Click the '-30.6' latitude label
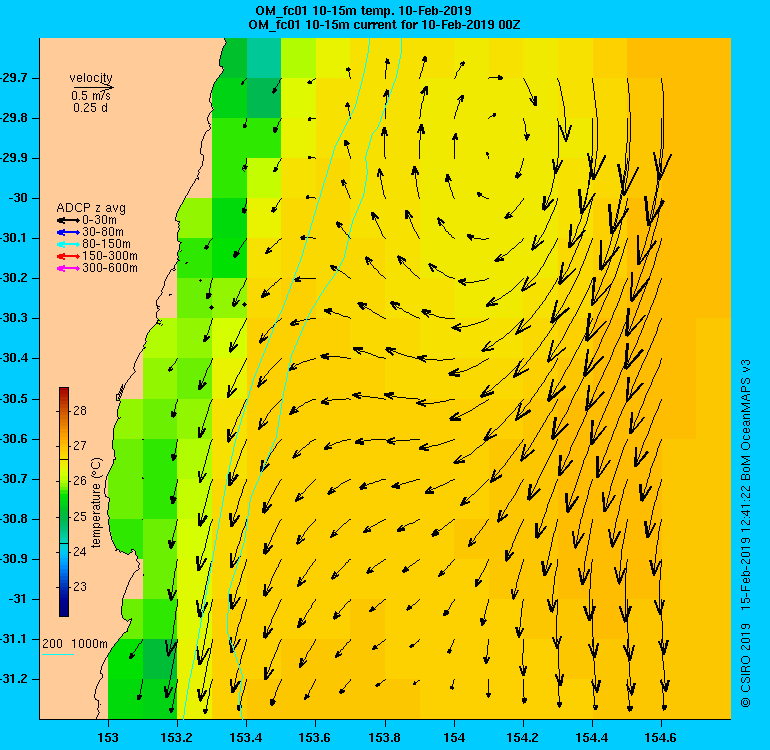770x750 pixels. [14, 439]
